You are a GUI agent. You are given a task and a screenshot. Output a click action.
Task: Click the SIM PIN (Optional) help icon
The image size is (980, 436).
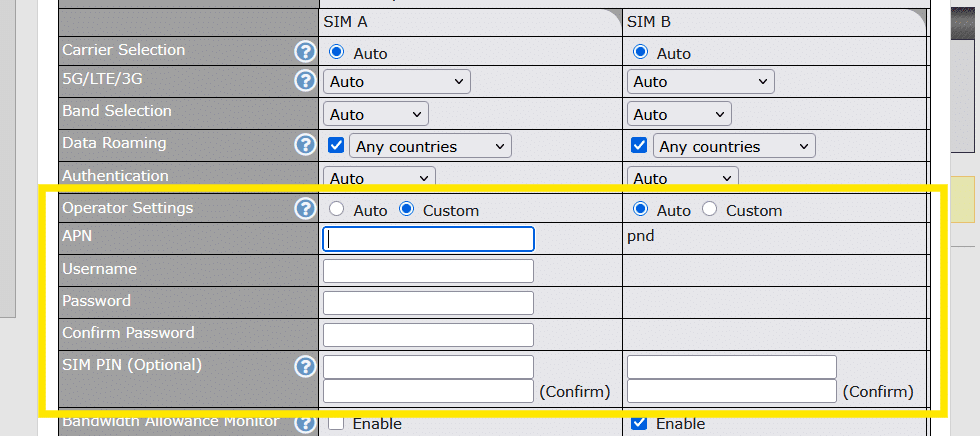(x=305, y=367)
